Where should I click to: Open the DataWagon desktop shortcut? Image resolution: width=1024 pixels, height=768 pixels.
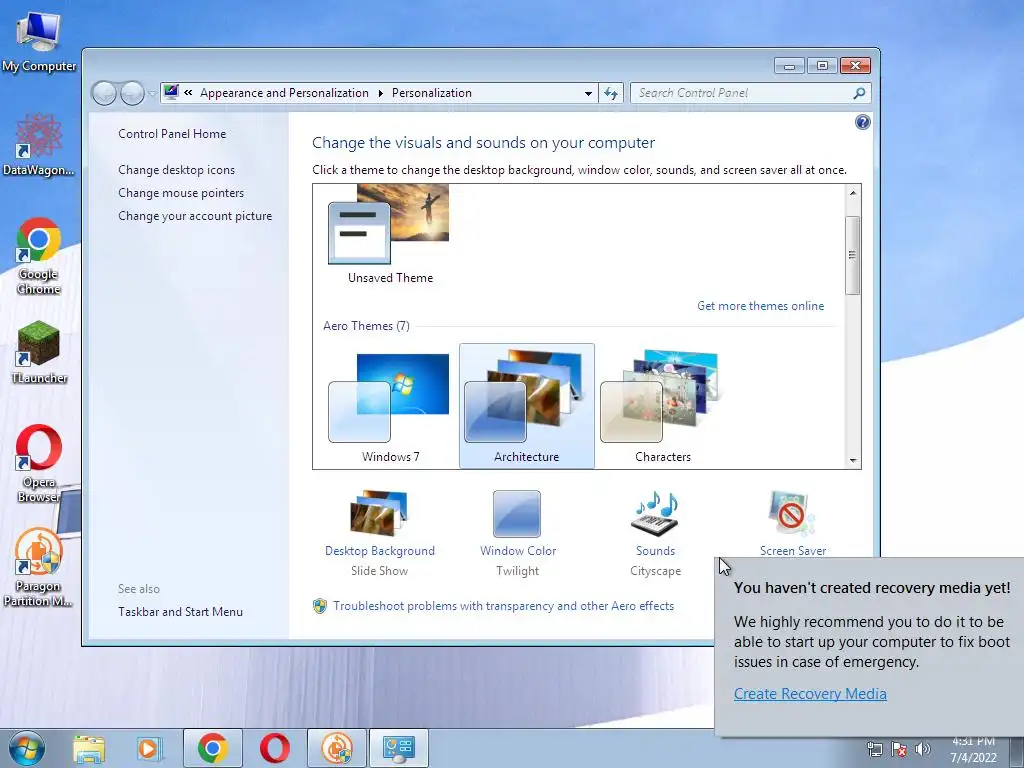(39, 144)
